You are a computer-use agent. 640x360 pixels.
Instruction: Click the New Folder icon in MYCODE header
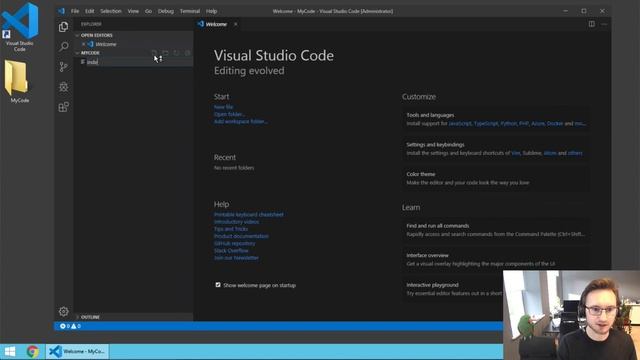coord(165,53)
